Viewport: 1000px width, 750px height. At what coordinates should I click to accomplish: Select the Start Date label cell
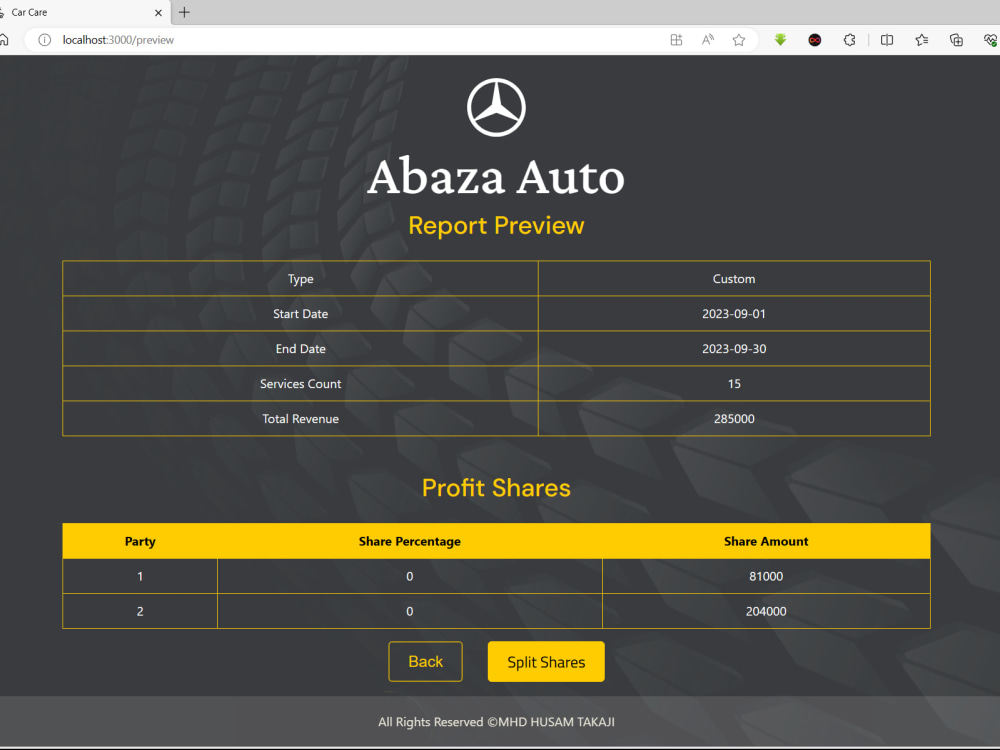click(x=300, y=314)
